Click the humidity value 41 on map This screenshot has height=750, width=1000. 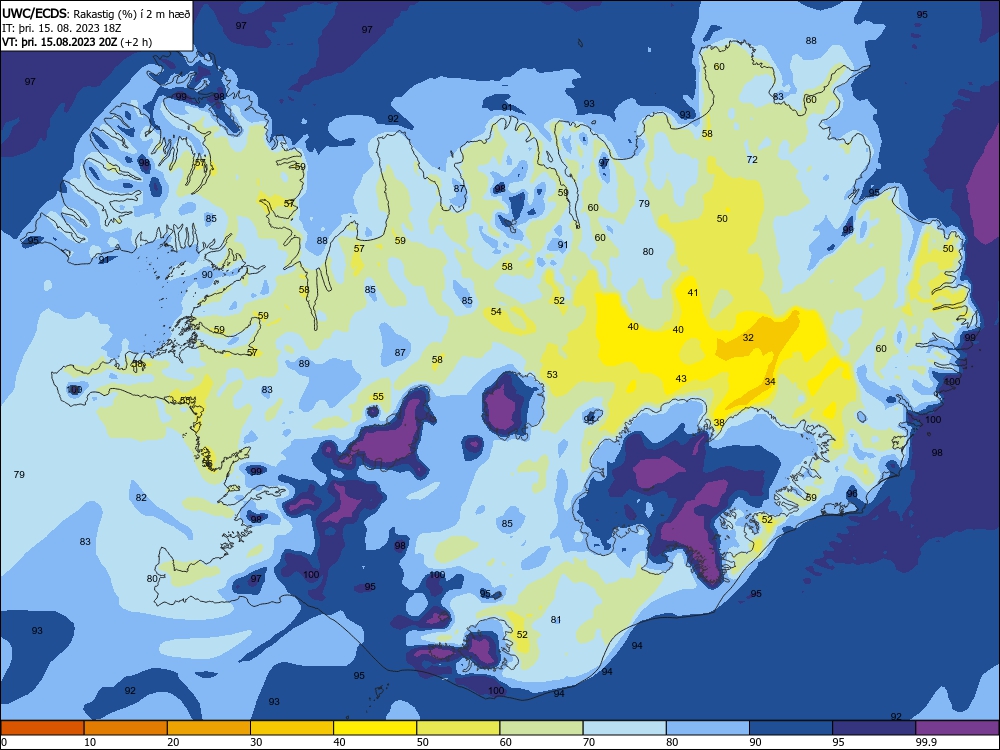pyautogui.click(x=693, y=293)
